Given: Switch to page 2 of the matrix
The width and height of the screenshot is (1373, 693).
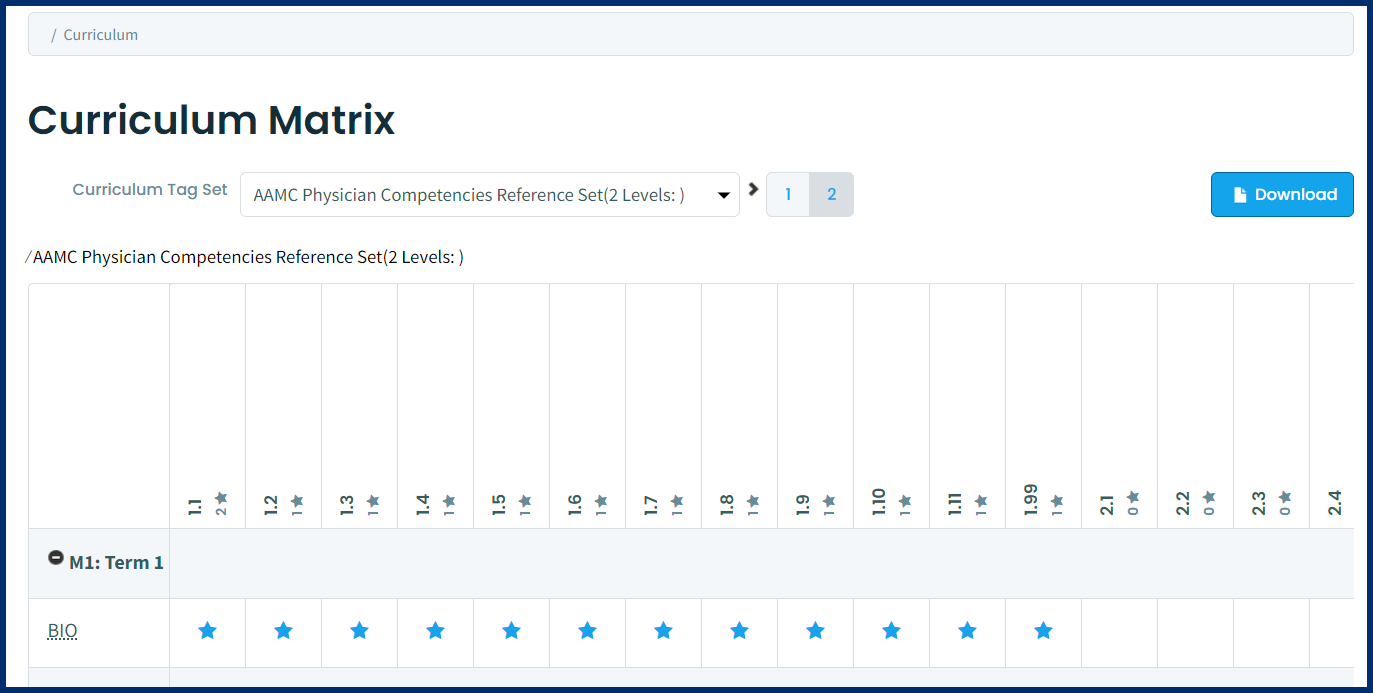Looking at the screenshot, I should point(832,194).
